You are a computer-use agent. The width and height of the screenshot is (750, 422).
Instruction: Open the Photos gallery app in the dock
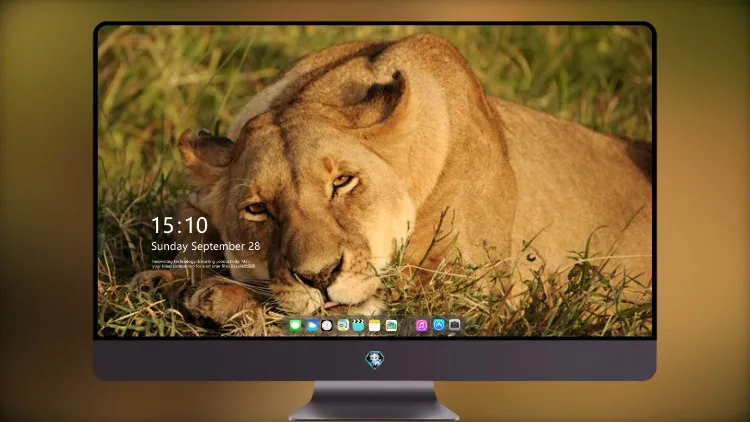tap(391, 326)
